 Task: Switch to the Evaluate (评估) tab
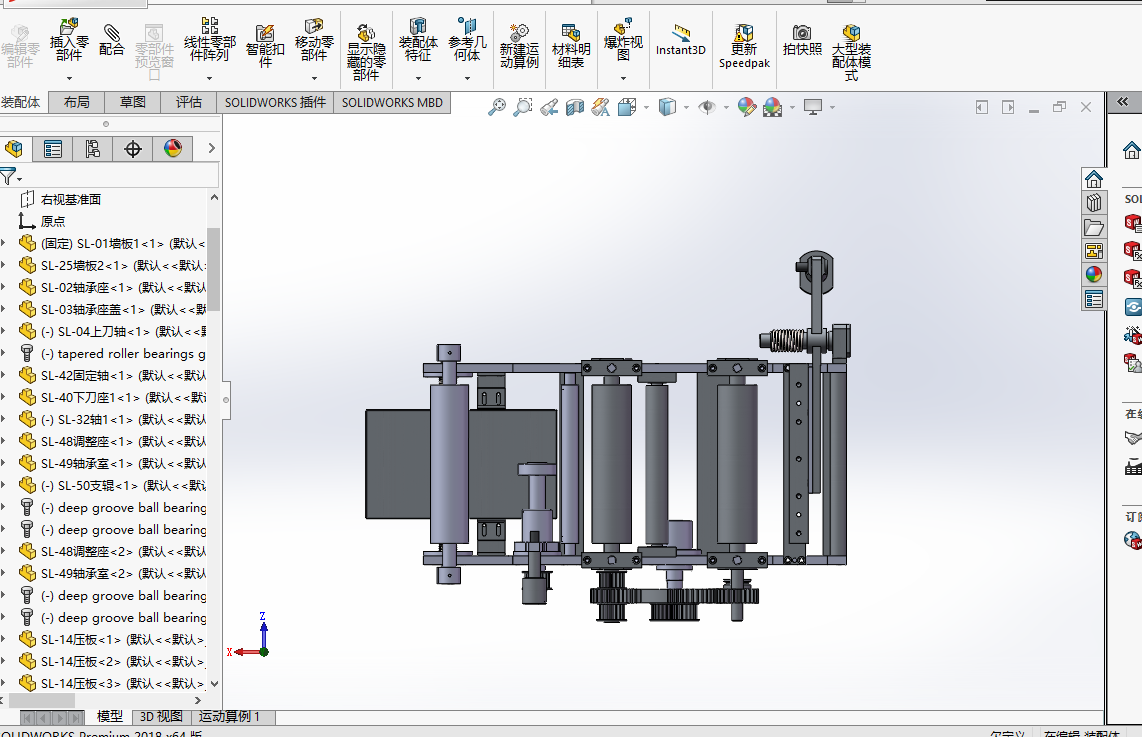pos(189,103)
